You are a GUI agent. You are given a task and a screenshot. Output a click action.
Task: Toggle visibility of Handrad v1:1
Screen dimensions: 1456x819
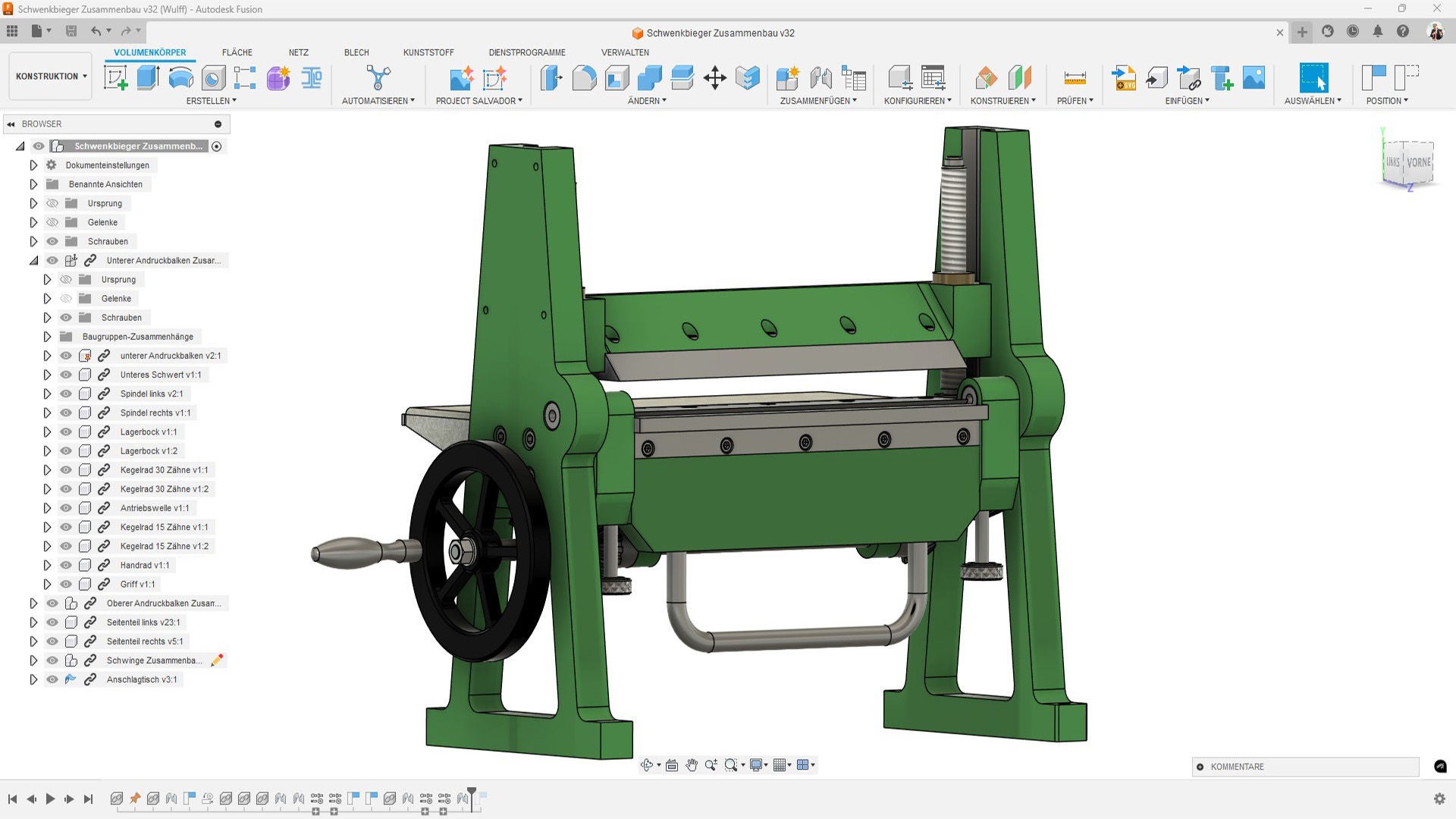(x=66, y=565)
